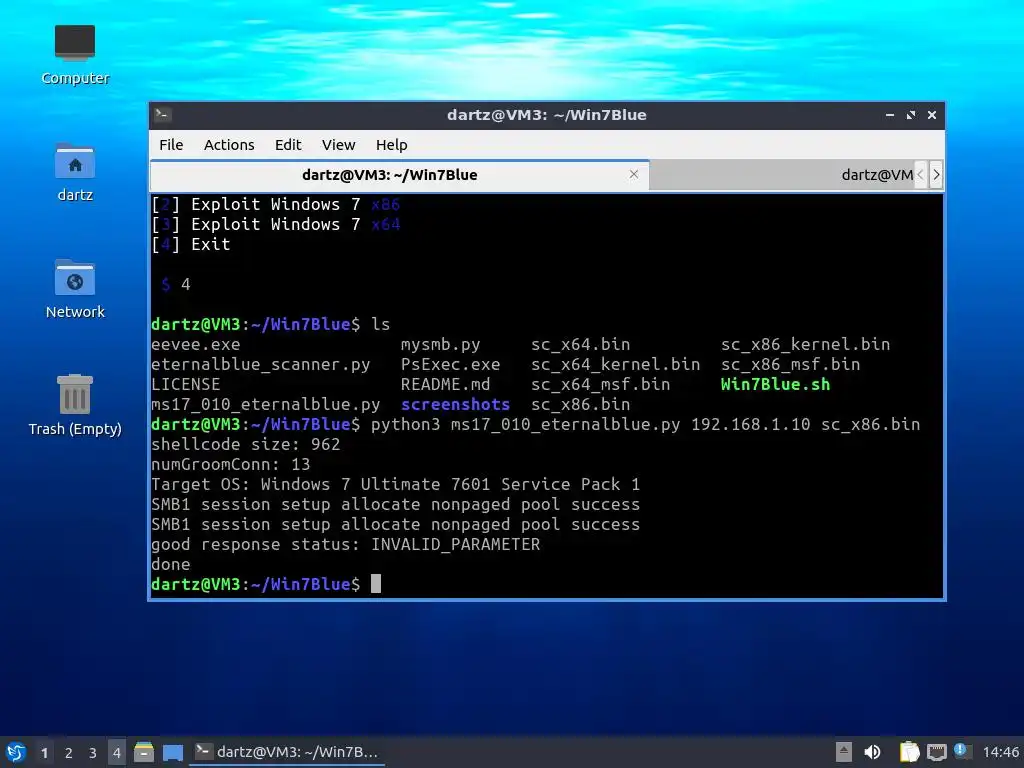
Task: Switch to workspace 2 in pager
Action: (x=69, y=752)
